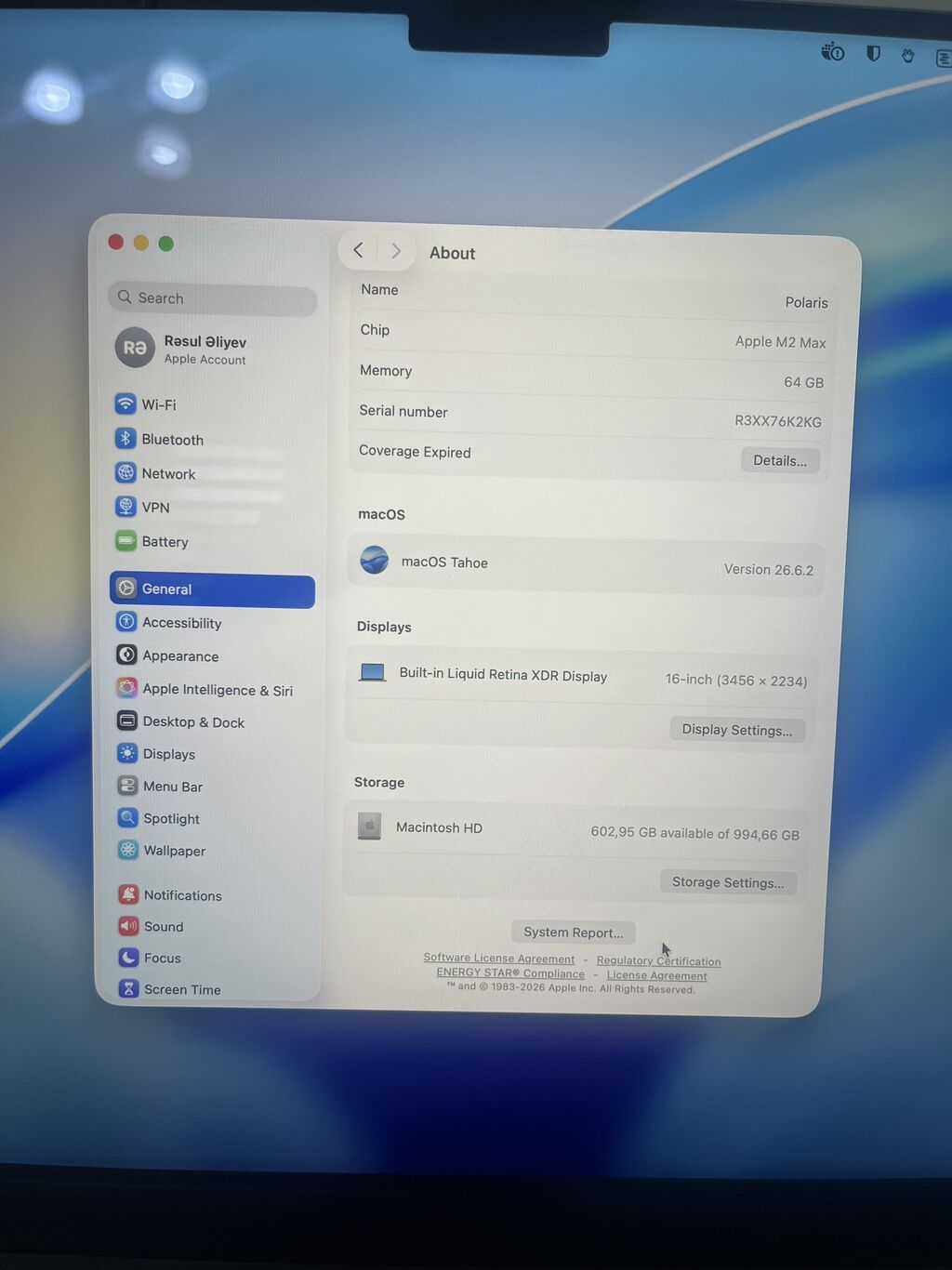Click the Search field
Viewport: 952px width, 1270px height.
213,298
